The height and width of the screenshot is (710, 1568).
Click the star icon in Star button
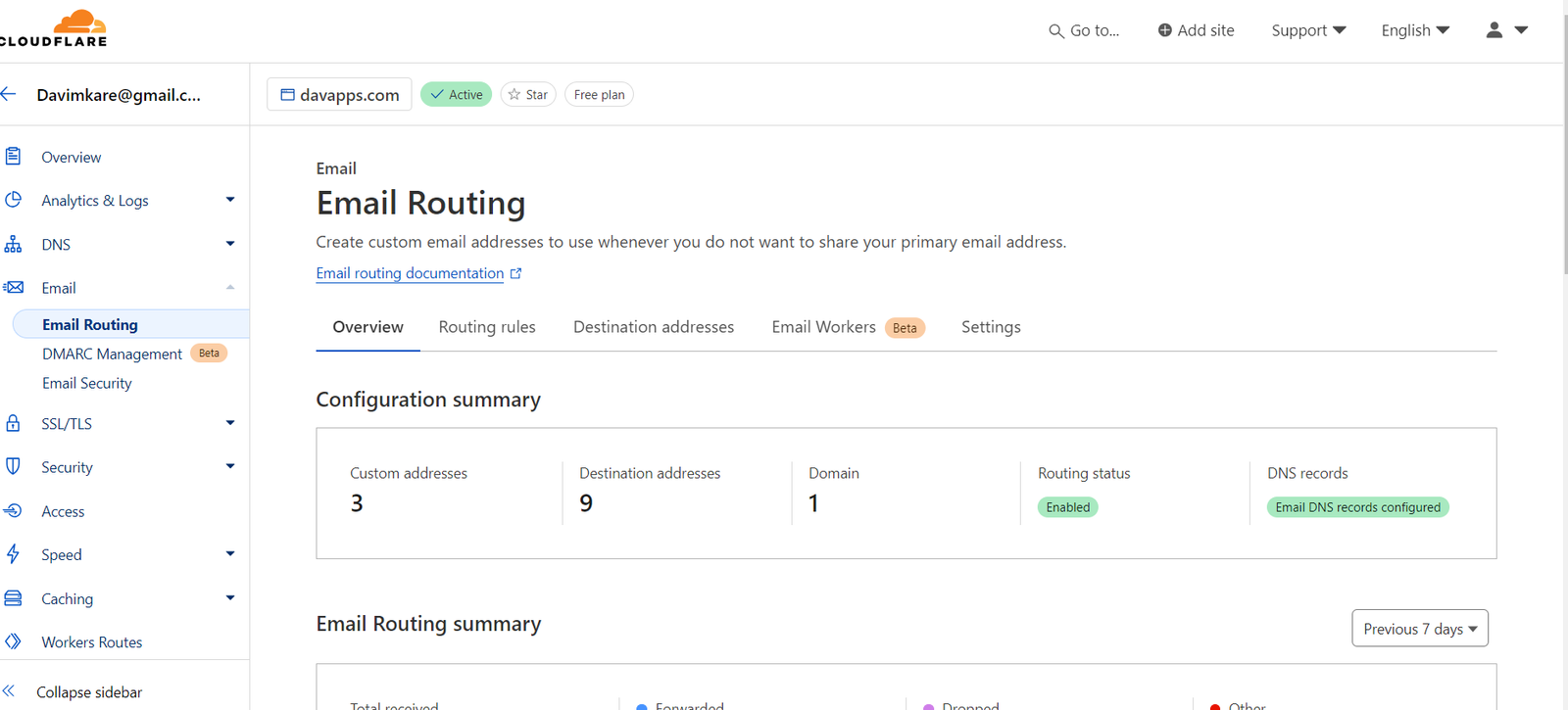pyautogui.click(x=514, y=94)
